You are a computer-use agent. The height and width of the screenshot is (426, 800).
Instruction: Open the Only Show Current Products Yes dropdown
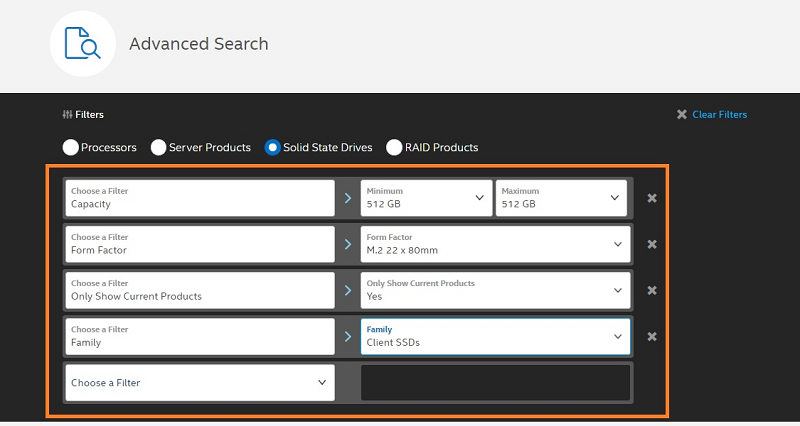tap(495, 290)
